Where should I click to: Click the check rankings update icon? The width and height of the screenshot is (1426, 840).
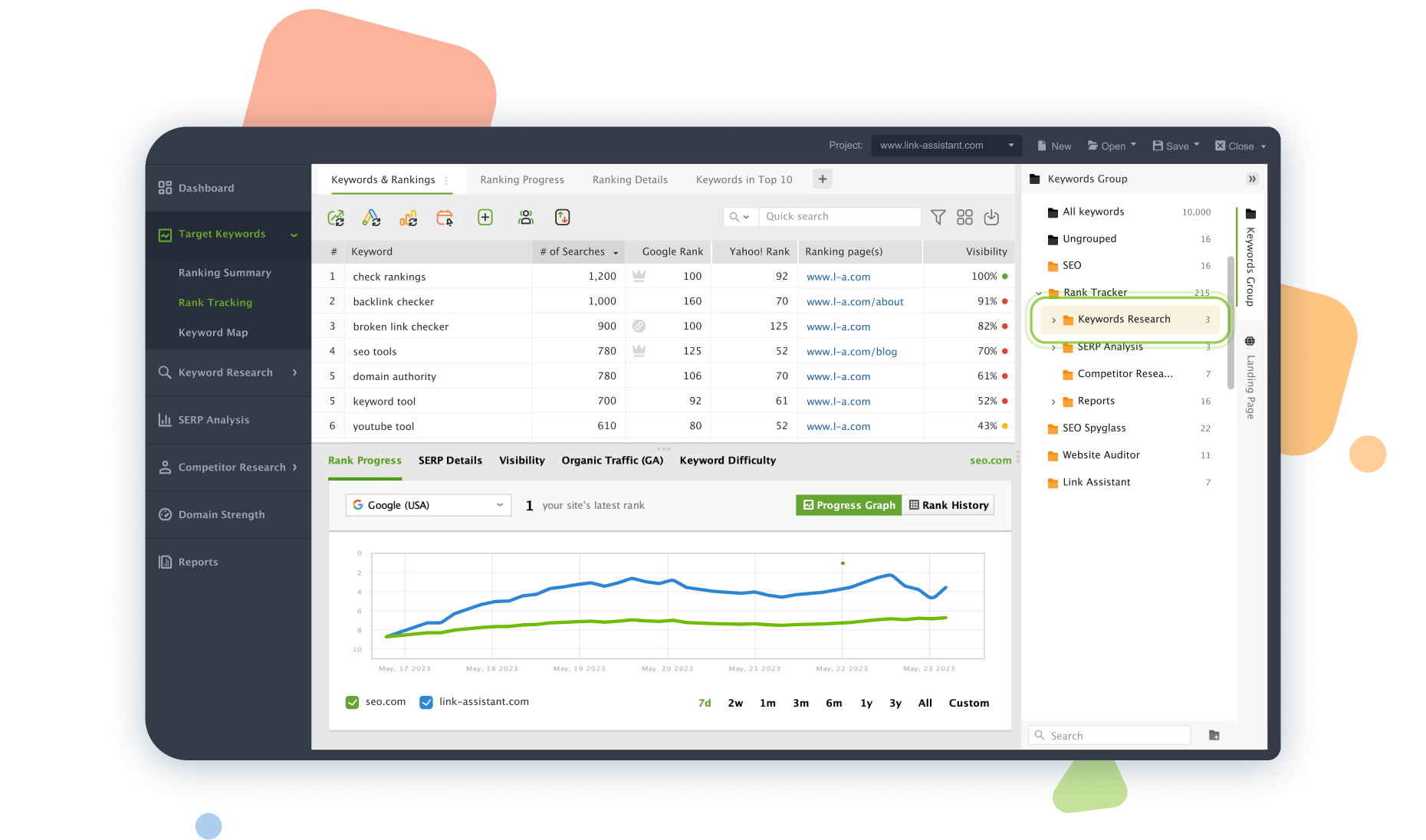pyautogui.click(x=336, y=218)
